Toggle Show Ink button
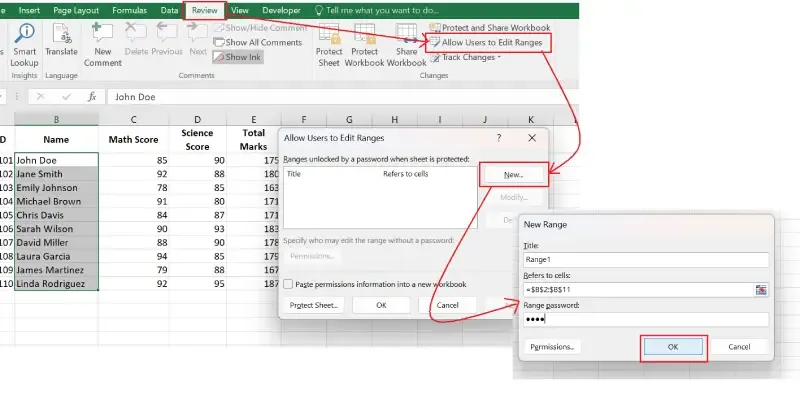 click(238, 57)
